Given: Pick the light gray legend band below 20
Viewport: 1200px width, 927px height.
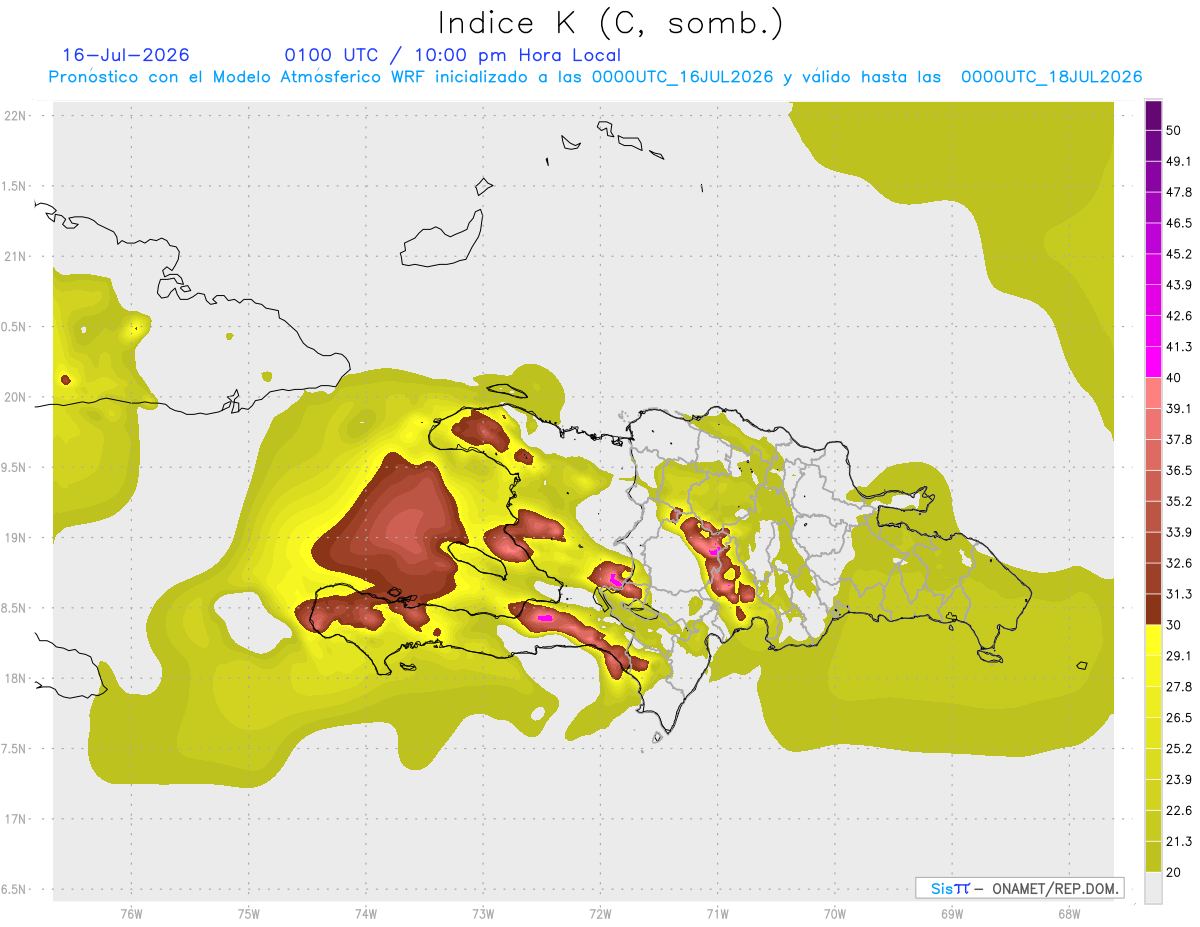Looking at the screenshot, I should pos(1153,887).
